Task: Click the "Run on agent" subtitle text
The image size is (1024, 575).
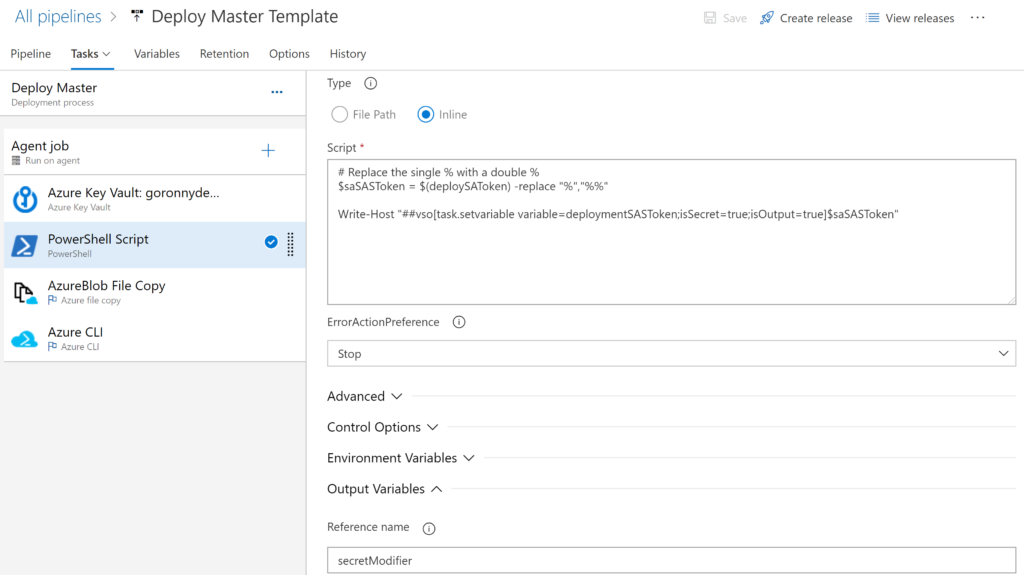Action: pyautogui.click(x=52, y=161)
